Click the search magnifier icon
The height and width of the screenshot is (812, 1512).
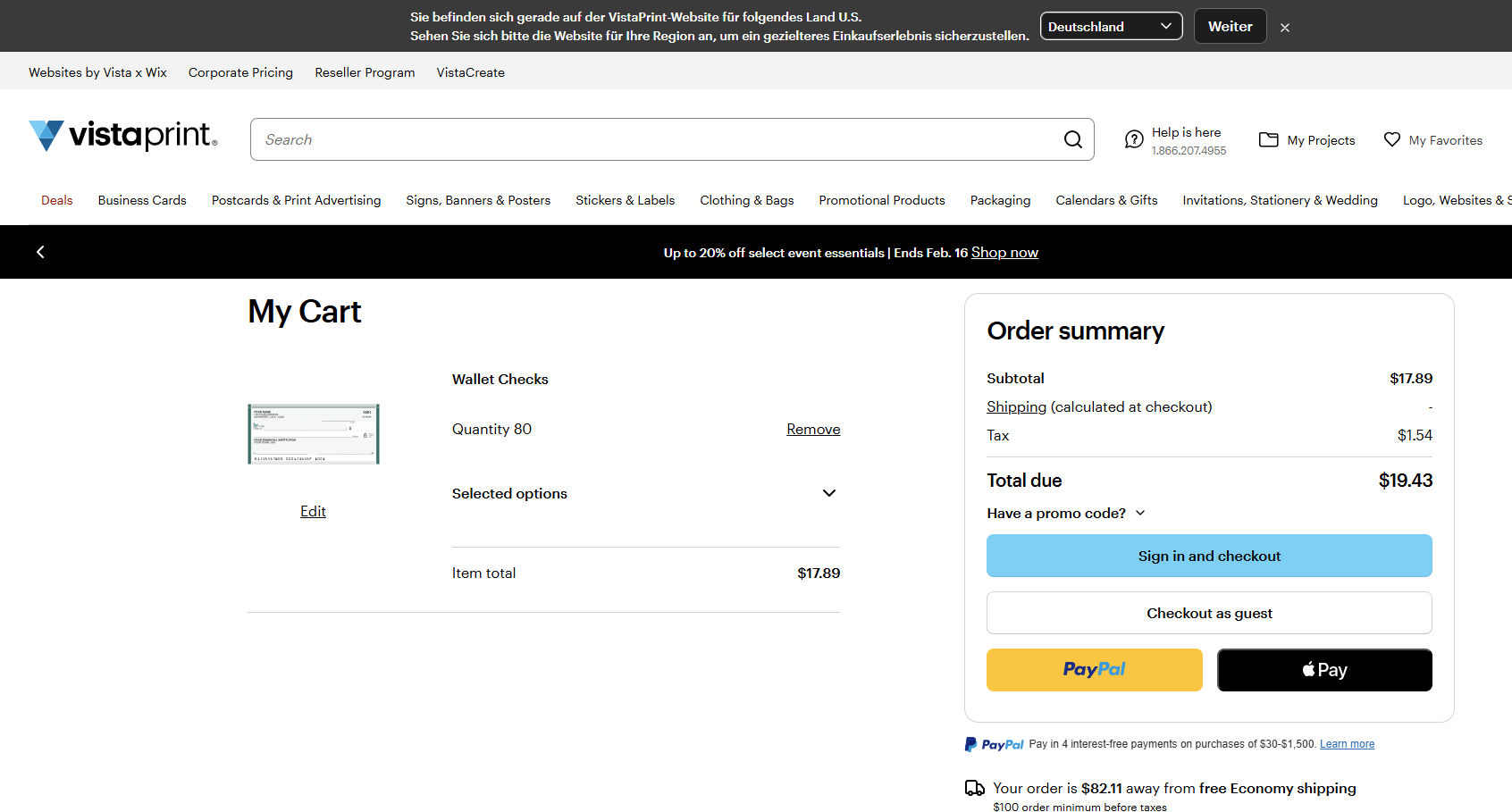pyautogui.click(x=1073, y=139)
